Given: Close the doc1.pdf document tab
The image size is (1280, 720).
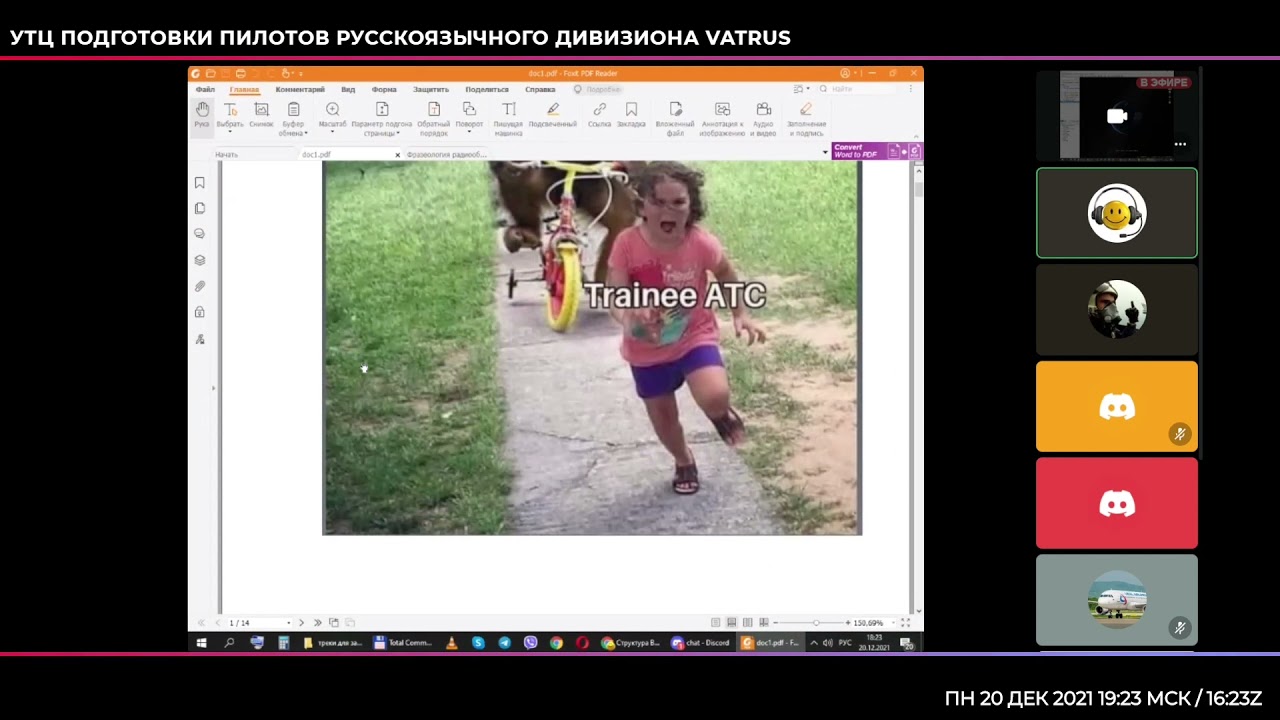Looking at the screenshot, I should point(397,155).
